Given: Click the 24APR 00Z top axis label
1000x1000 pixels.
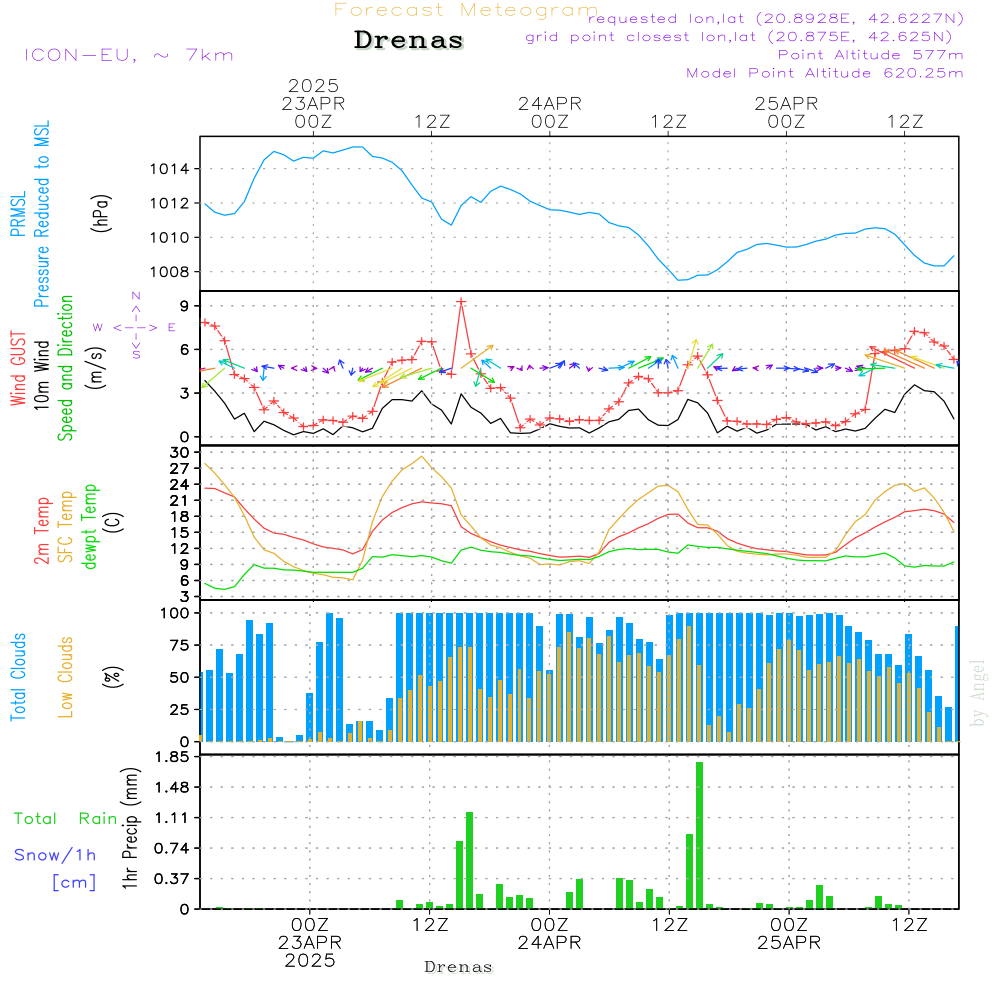Looking at the screenshot, I should 549,112.
